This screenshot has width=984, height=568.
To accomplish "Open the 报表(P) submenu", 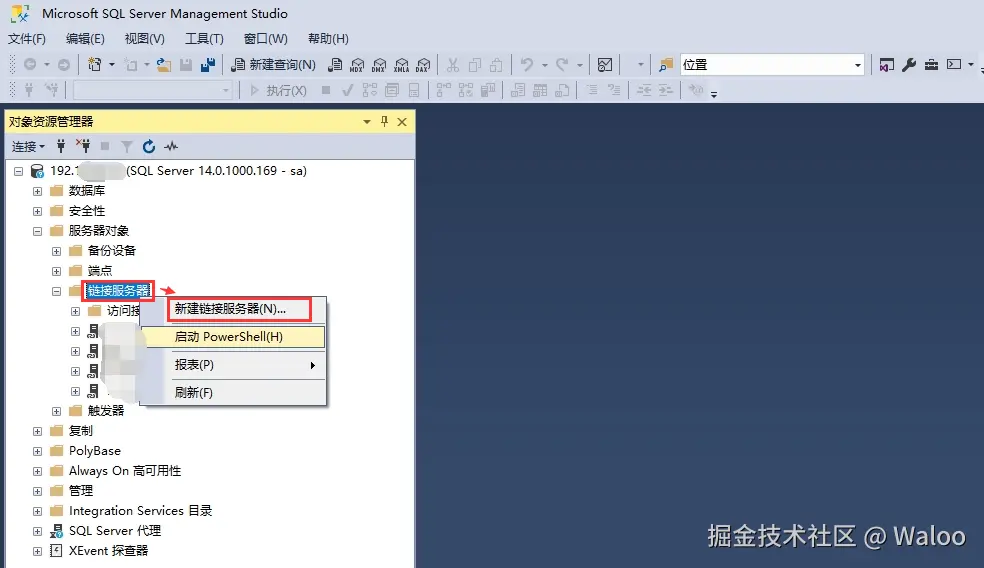I will (x=233, y=365).
